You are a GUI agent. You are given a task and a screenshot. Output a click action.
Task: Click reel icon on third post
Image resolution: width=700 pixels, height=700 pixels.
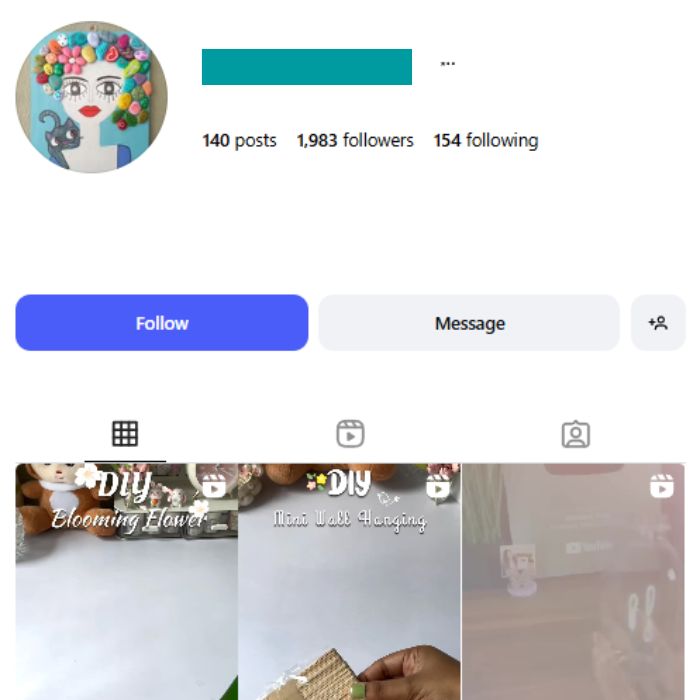661,486
